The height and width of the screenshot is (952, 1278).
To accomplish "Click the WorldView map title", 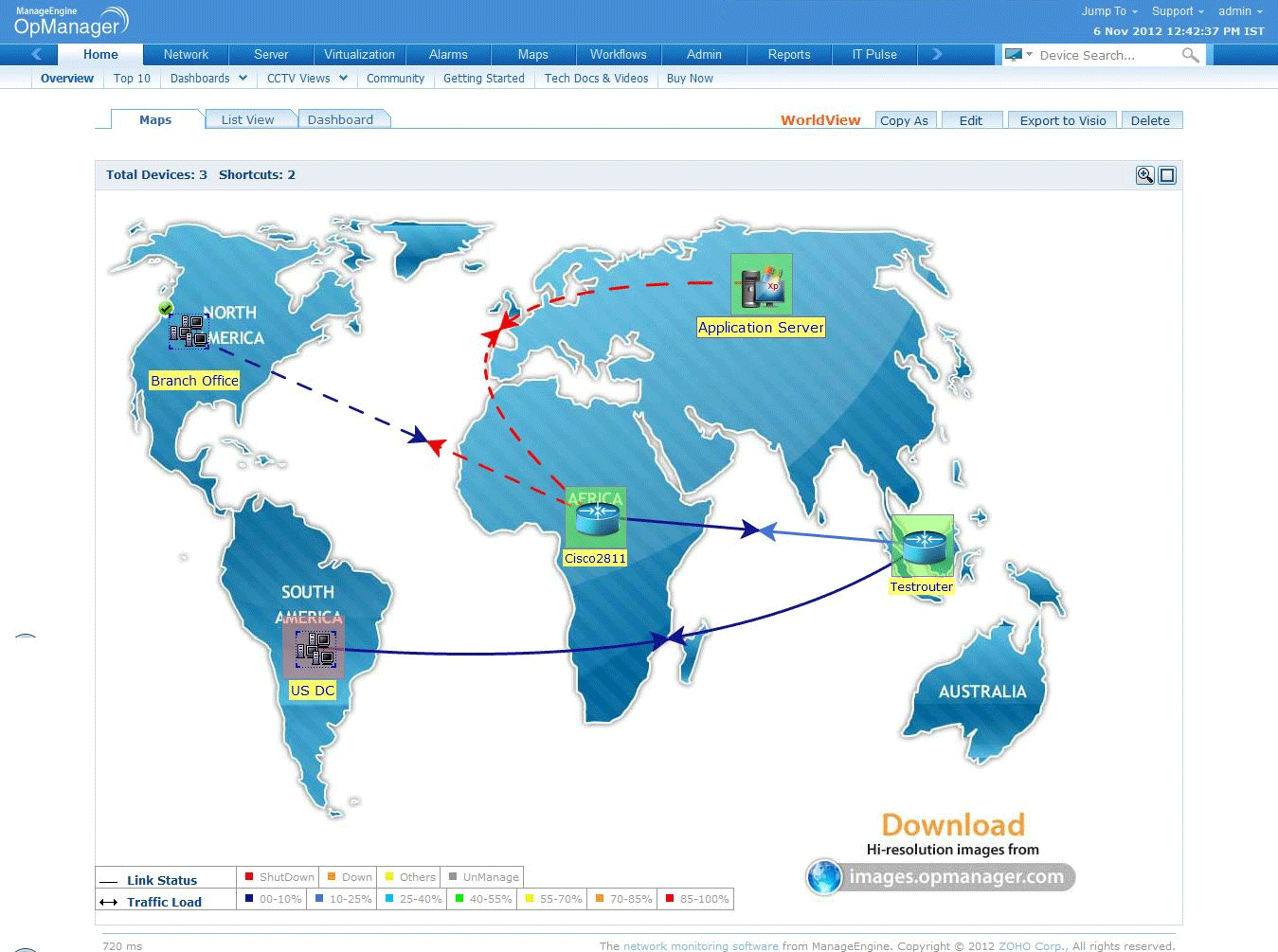I will point(820,120).
